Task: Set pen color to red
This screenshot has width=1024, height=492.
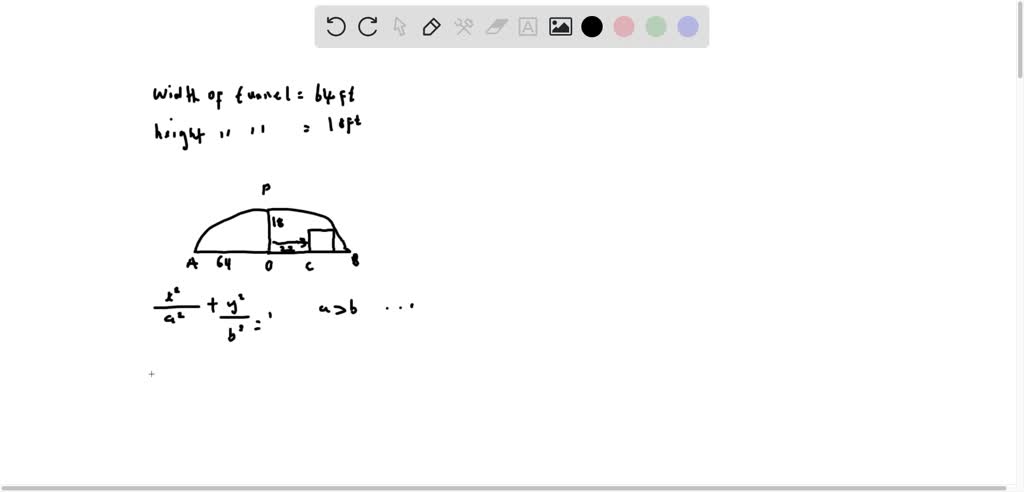Action: click(x=624, y=27)
